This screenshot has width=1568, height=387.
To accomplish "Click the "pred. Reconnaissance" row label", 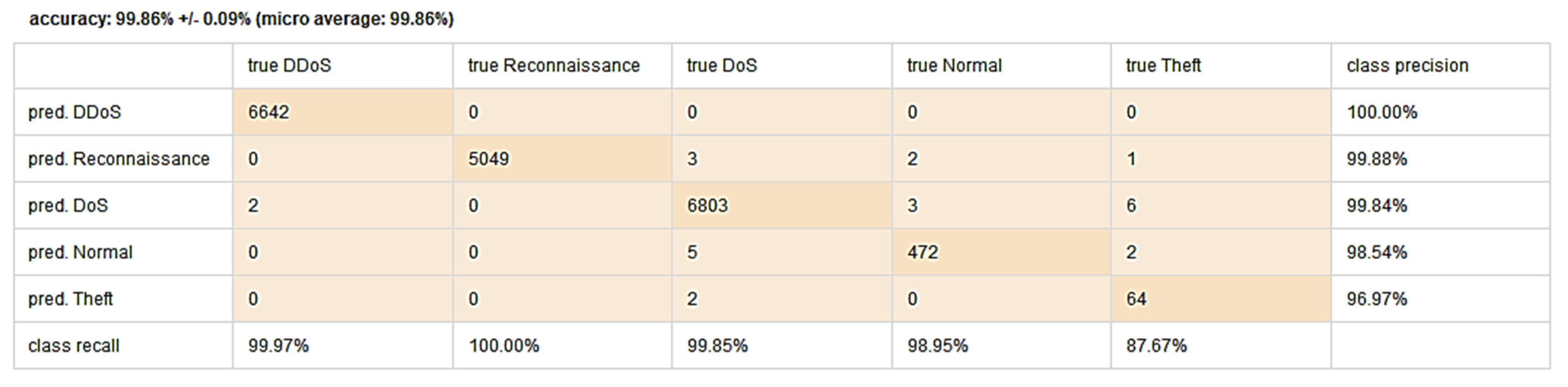I will pos(119,159).
